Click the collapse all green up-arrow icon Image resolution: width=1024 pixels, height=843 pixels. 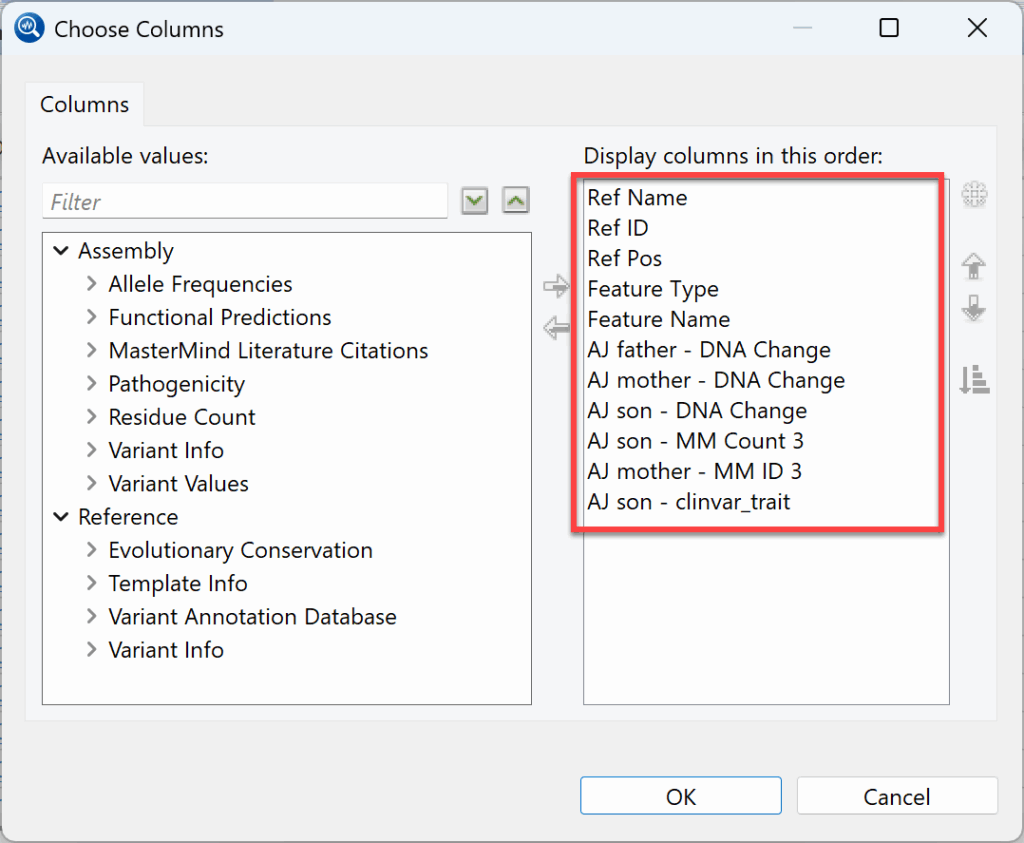click(x=516, y=200)
